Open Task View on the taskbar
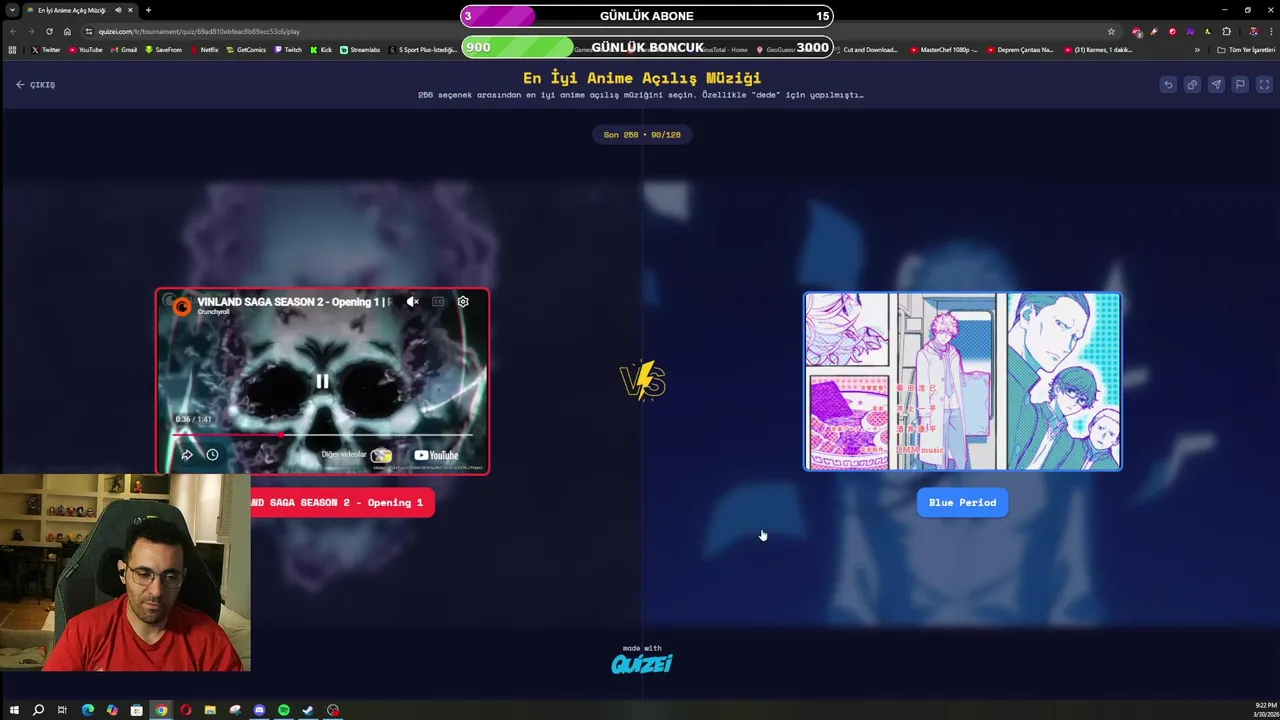 click(62, 710)
